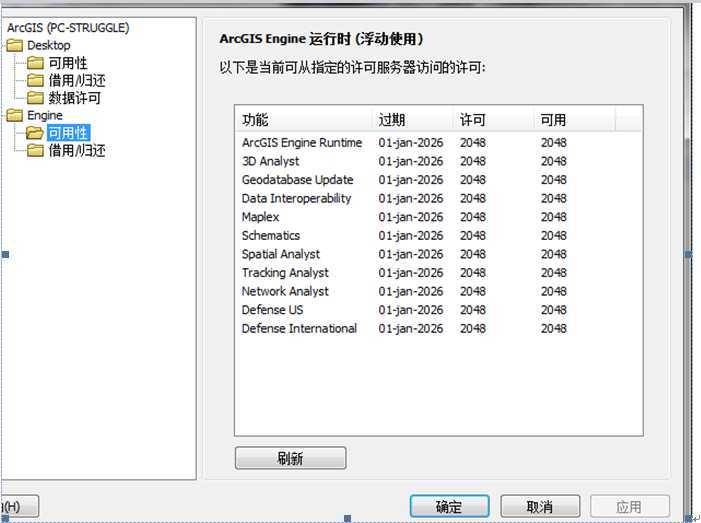Click the 可用 count for Defense International
The image size is (701, 523).
point(553,329)
